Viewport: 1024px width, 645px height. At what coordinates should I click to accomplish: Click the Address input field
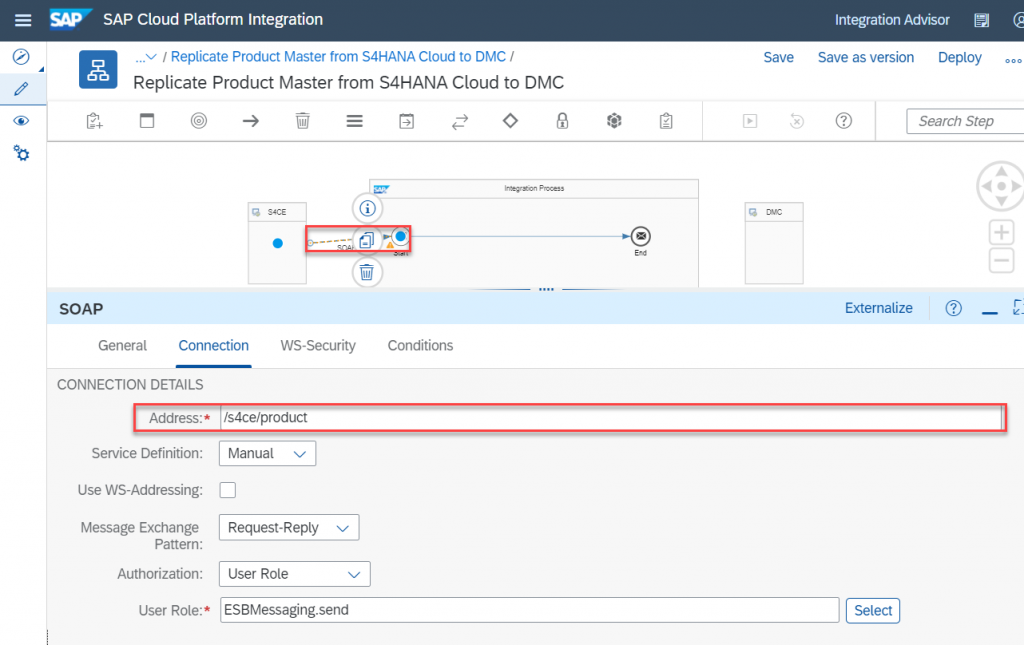tap(611, 418)
